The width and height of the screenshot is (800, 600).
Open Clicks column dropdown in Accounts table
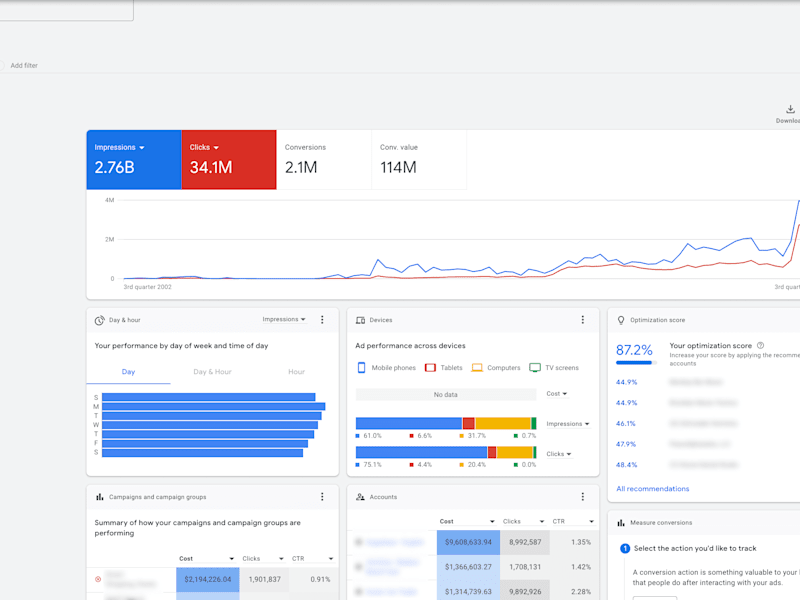pyautogui.click(x=523, y=521)
